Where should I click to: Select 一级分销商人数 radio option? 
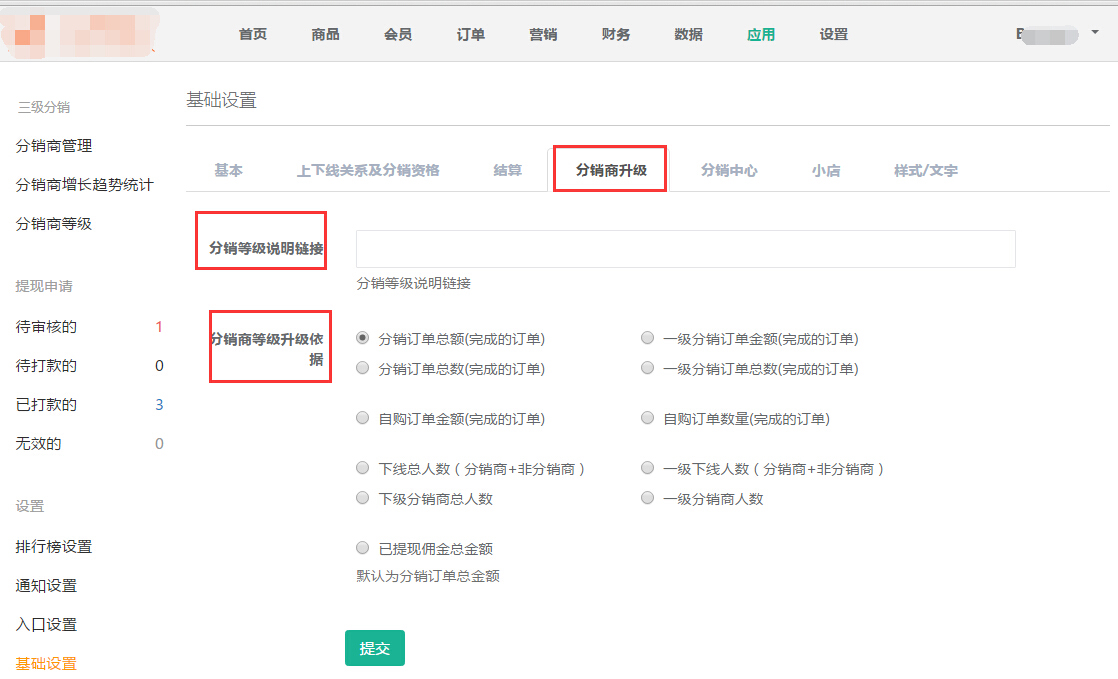(648, 498)
